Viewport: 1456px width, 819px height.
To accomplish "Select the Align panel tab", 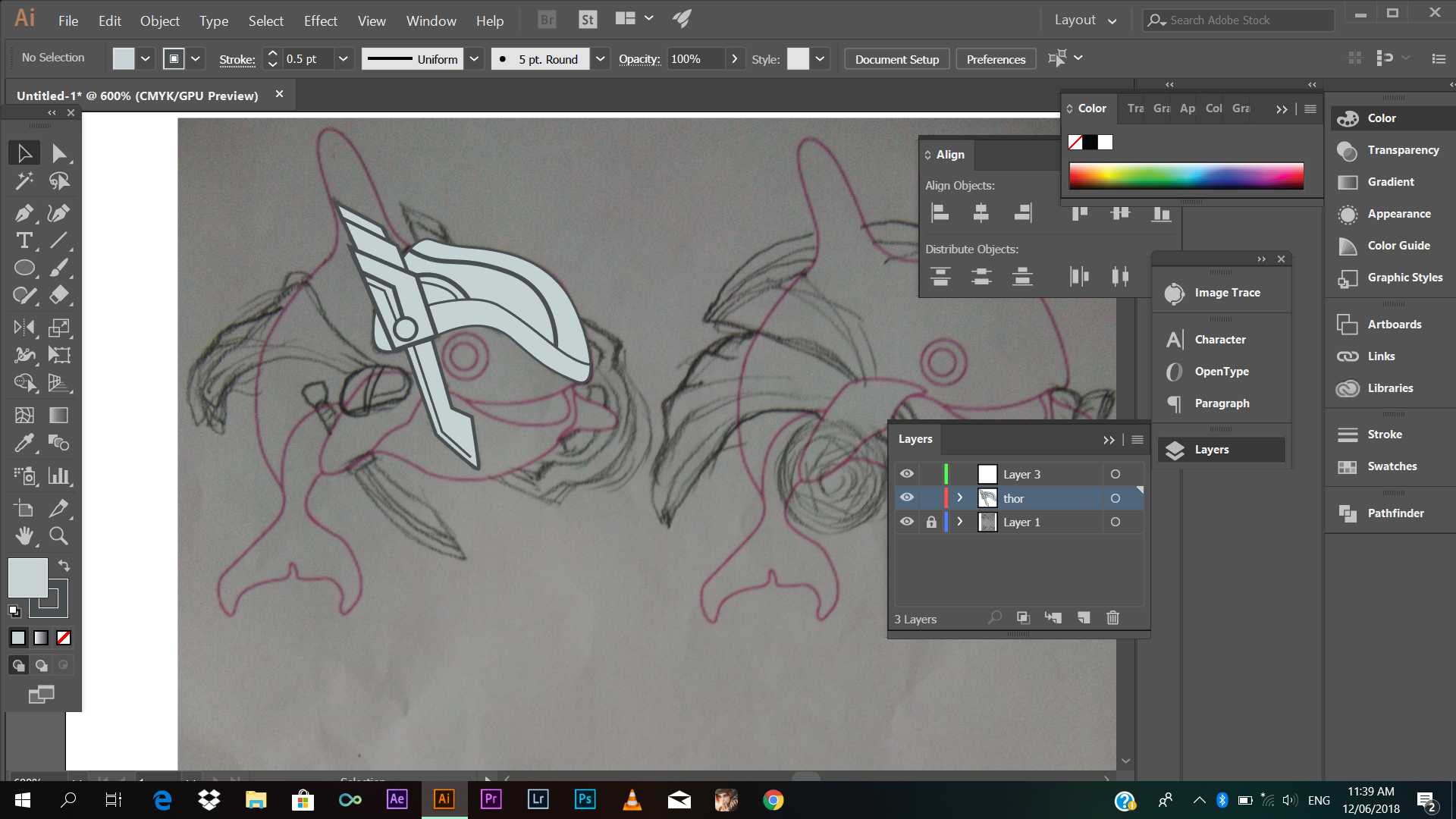I will click(949, 155).
